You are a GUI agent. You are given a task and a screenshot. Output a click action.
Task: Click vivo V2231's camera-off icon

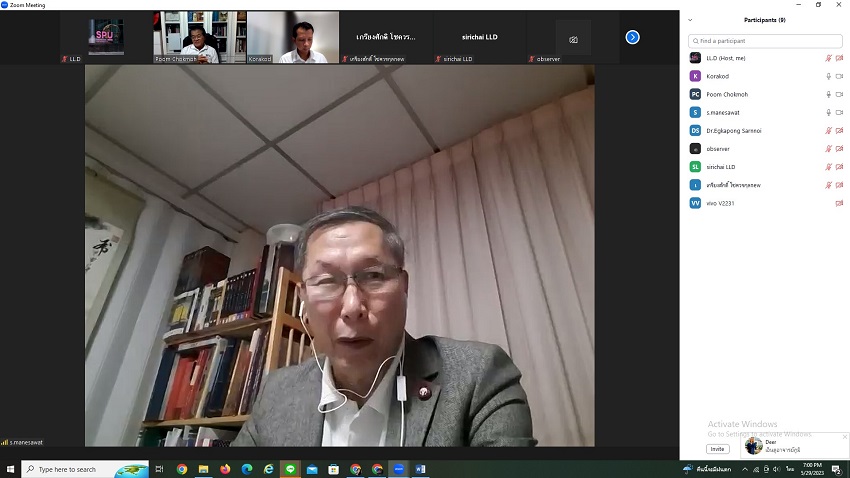coord(839,203)
